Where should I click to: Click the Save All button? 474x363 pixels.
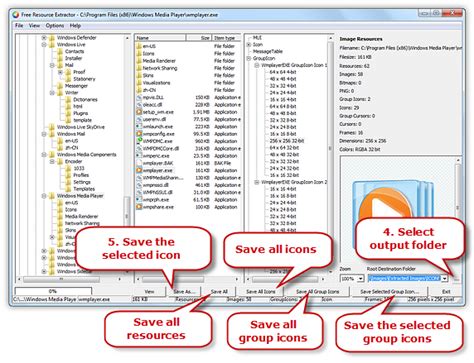(x=219, y=291)
